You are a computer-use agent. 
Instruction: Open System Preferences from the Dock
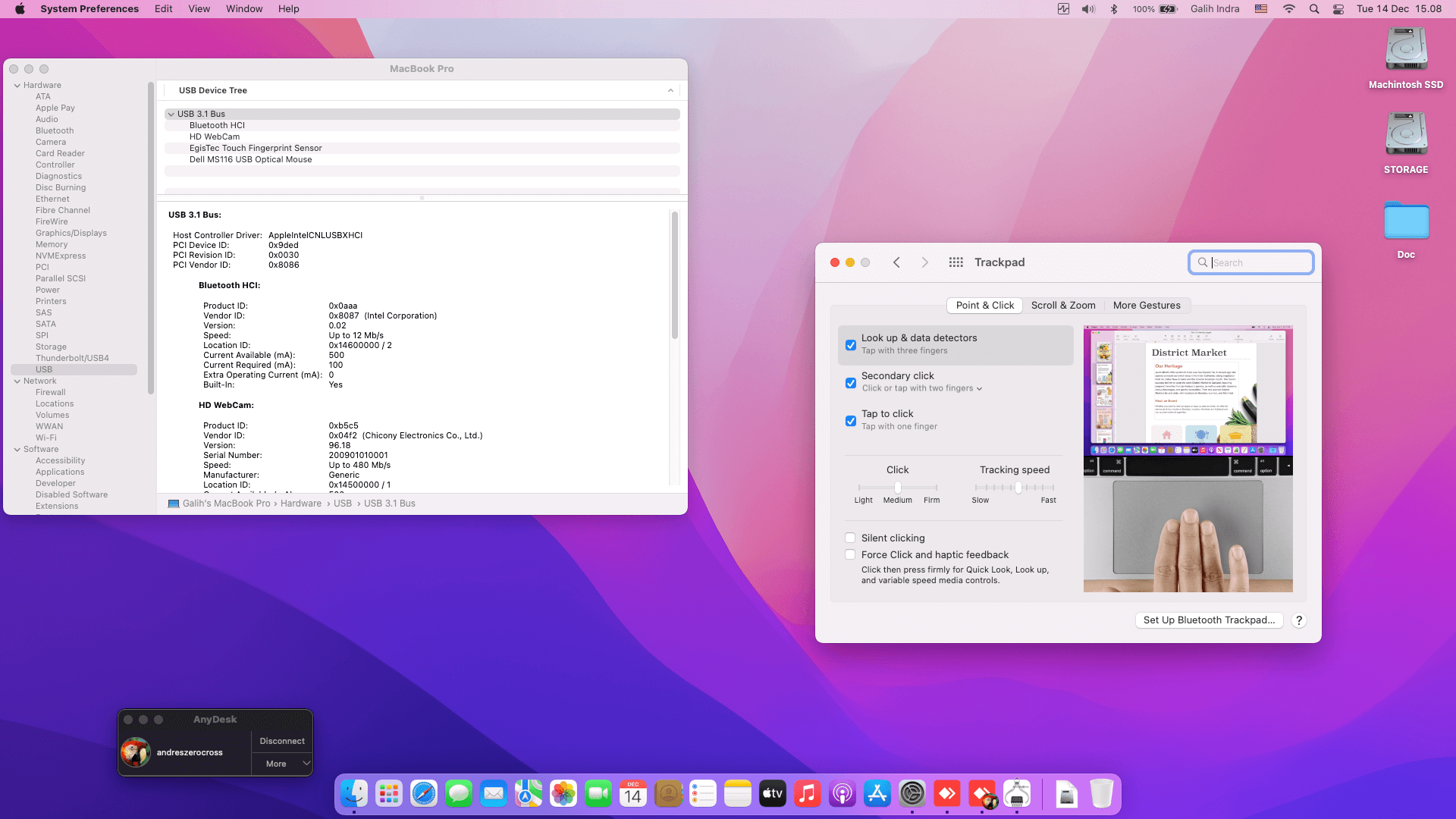(x=912, y=794)
